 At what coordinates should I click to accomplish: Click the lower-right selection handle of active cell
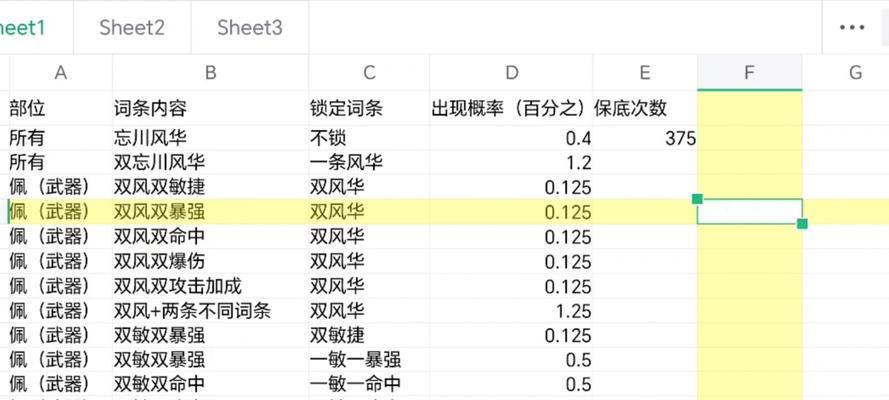[802, 224]
